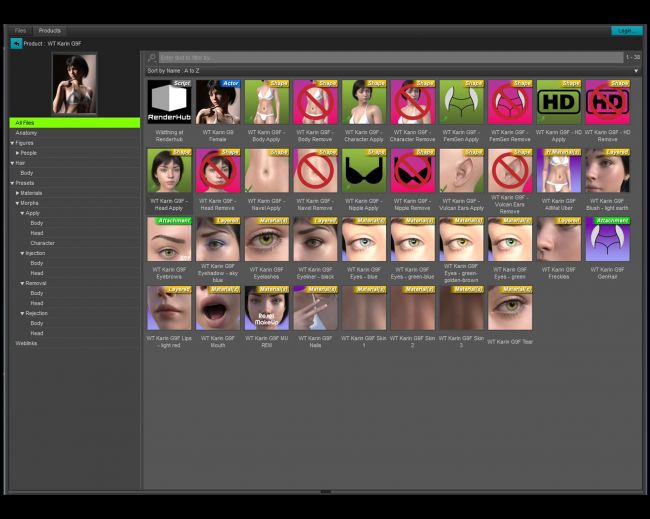Pick the Nipple Apply shape icon
The image size is (650, 519).
(x=364, y=171)
